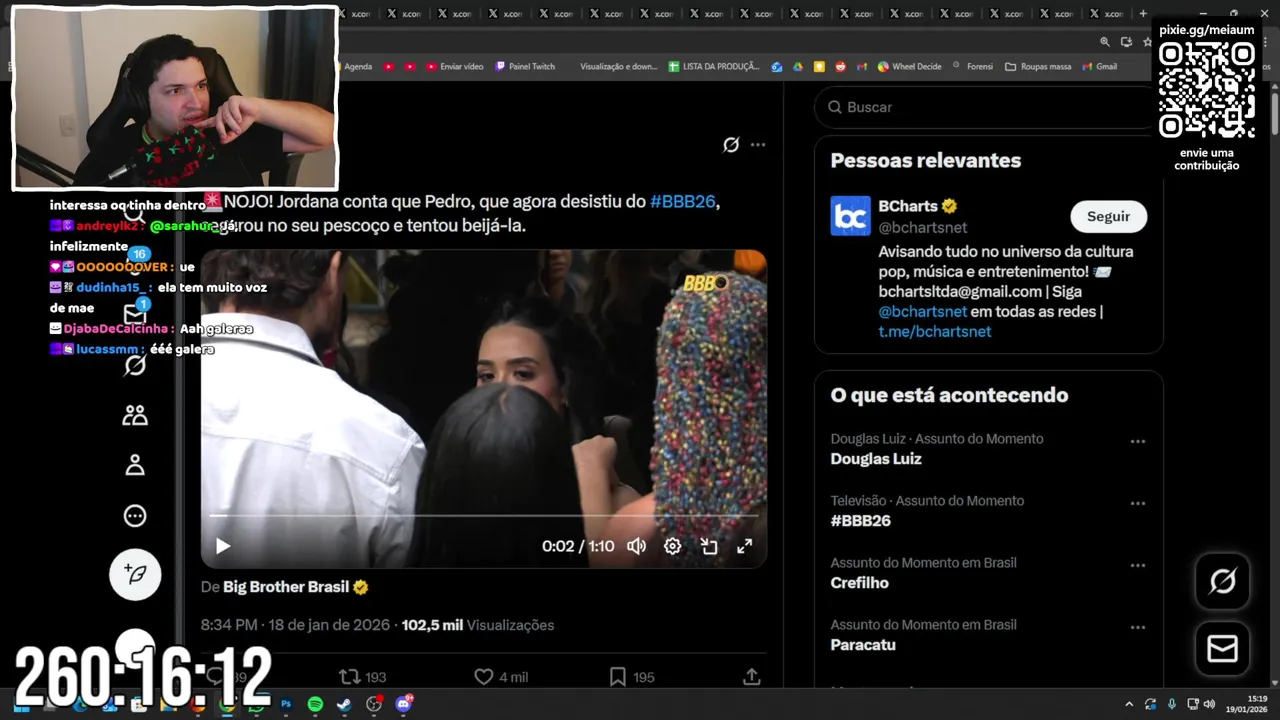Viewport: 1280px width, 720px height.
Task: Open more options for Paracatu trend
Action: (x=1137, y=627)
